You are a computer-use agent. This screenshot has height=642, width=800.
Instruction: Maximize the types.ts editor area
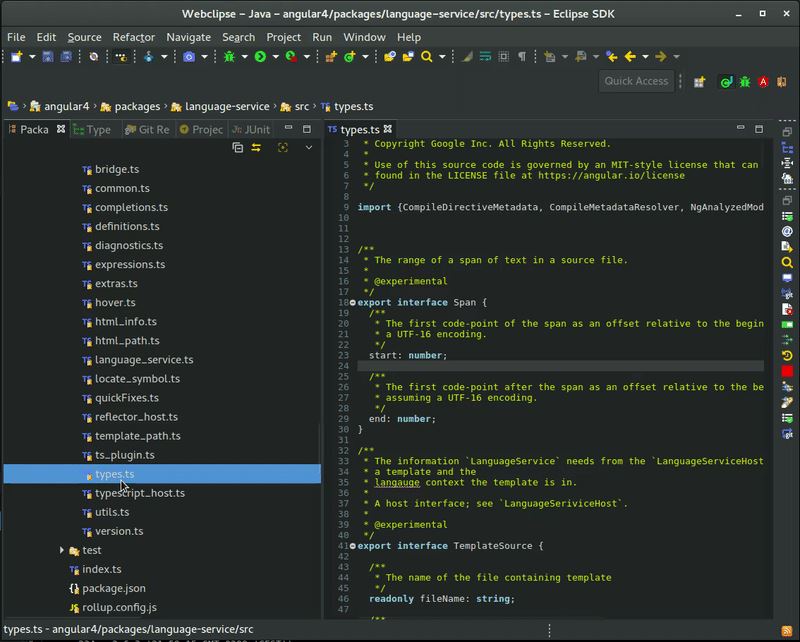(x=759, y=129)
